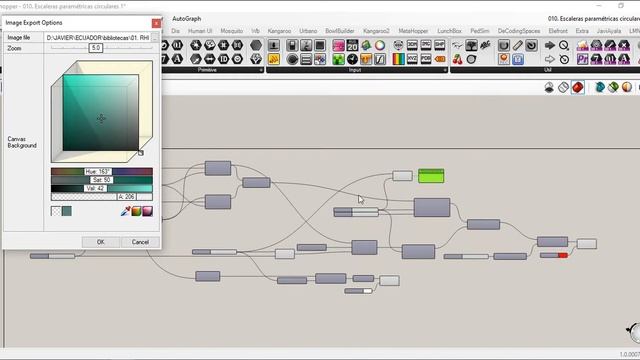The image size is (640, 360).
Task: Select the green component on the canvas
Action: (x=431, y=176)
